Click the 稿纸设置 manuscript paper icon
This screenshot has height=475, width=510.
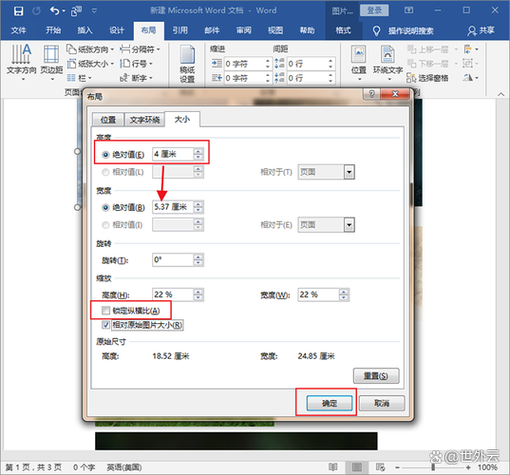(x=187, y=64)
